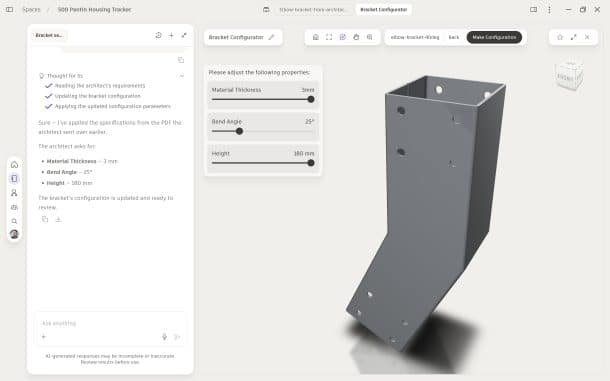Adjust the Height slider
The height and width of the screenshot is (381, 610).
coord(263,163)
